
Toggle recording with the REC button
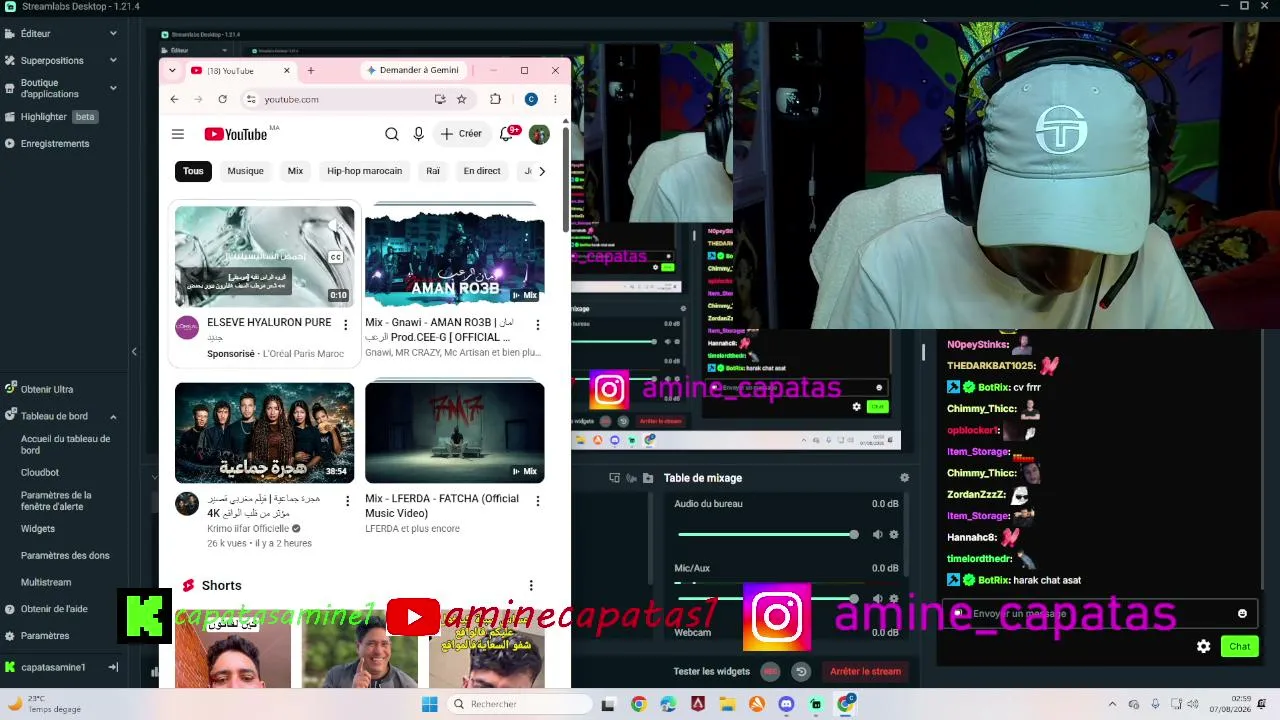(770, 672)
